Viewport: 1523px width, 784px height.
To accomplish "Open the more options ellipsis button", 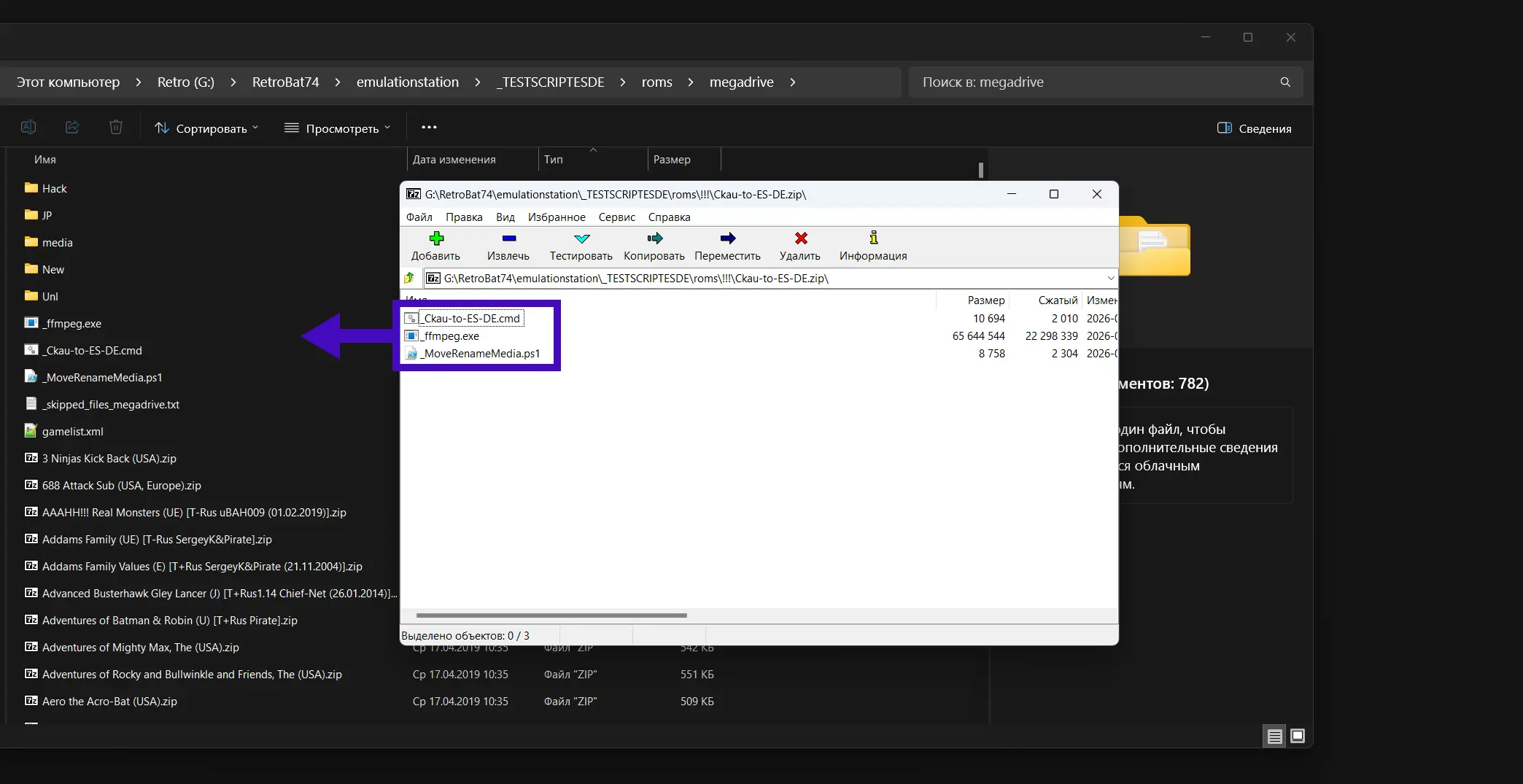I will 429,128.
